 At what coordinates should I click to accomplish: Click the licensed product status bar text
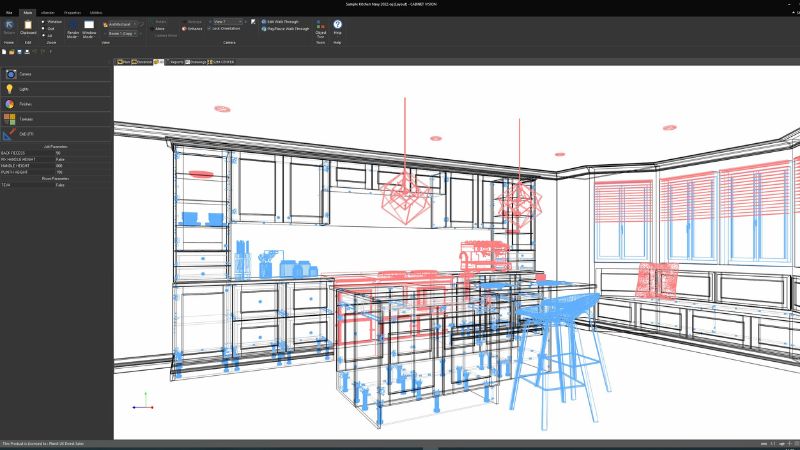(43, 444)
